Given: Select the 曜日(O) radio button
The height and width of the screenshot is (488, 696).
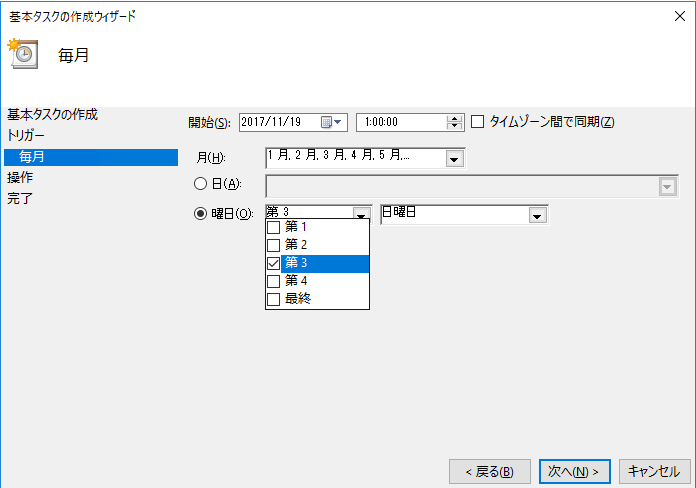Looking at the screenshot, I should (x=200, y=214).
